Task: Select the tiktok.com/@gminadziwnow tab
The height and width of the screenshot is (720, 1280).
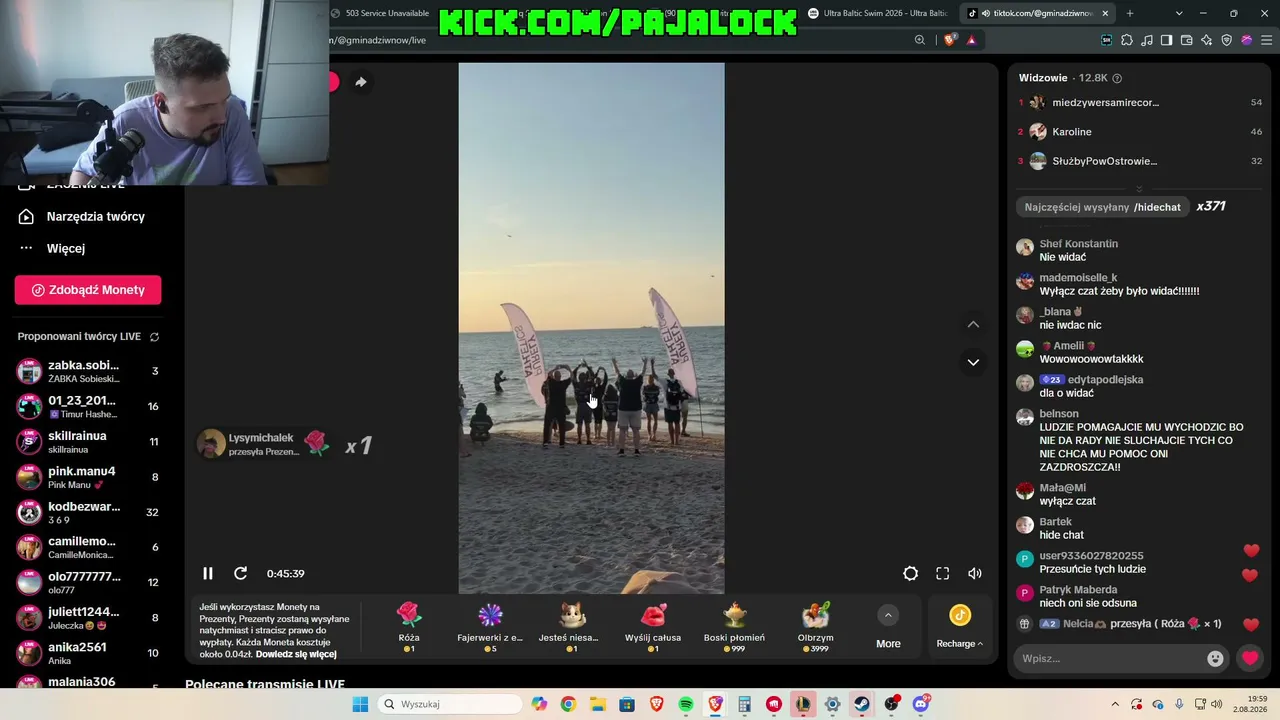Action: pos(1038,13)
